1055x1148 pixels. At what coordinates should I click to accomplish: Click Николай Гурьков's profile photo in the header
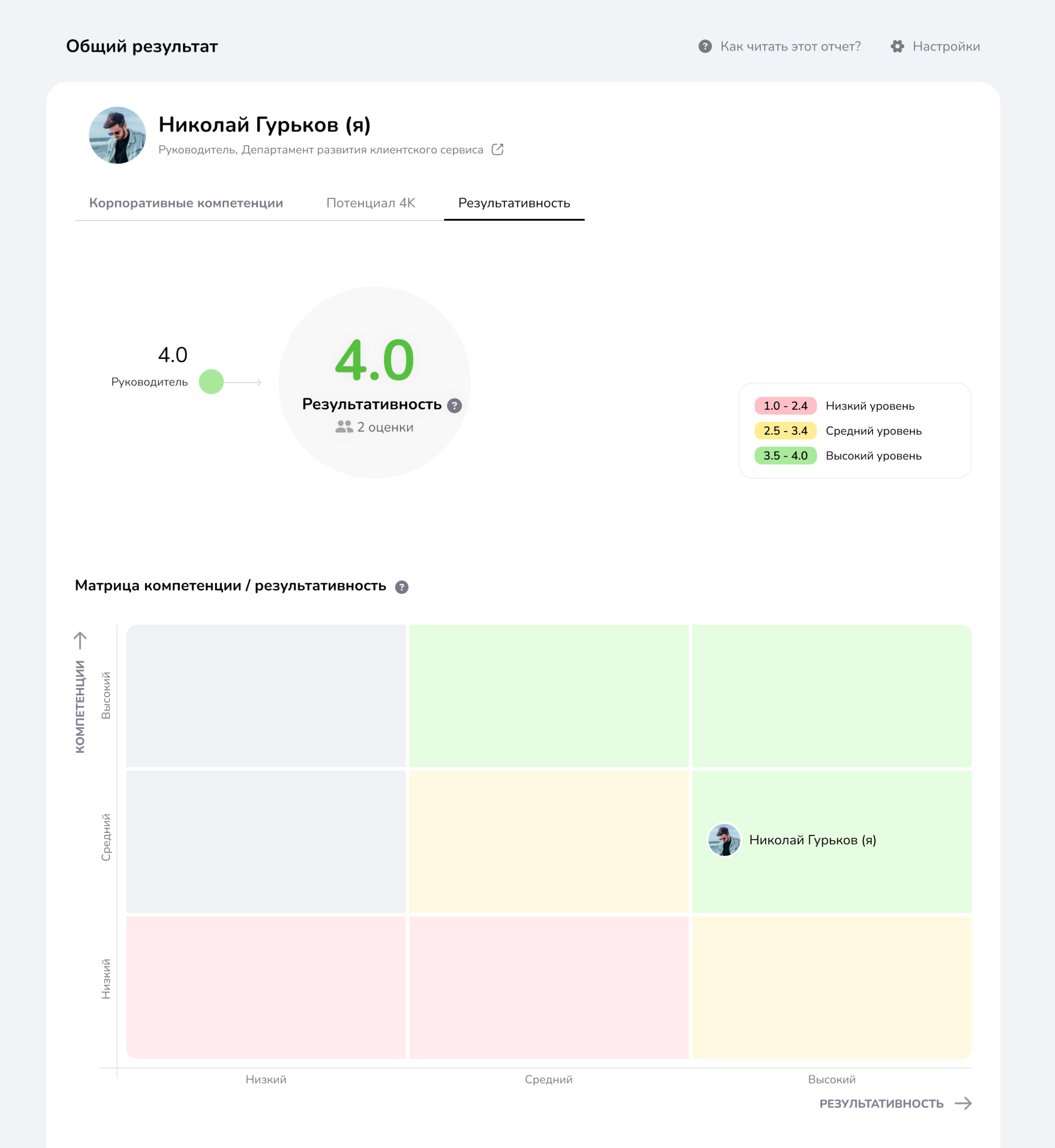[x=118, y=135]
